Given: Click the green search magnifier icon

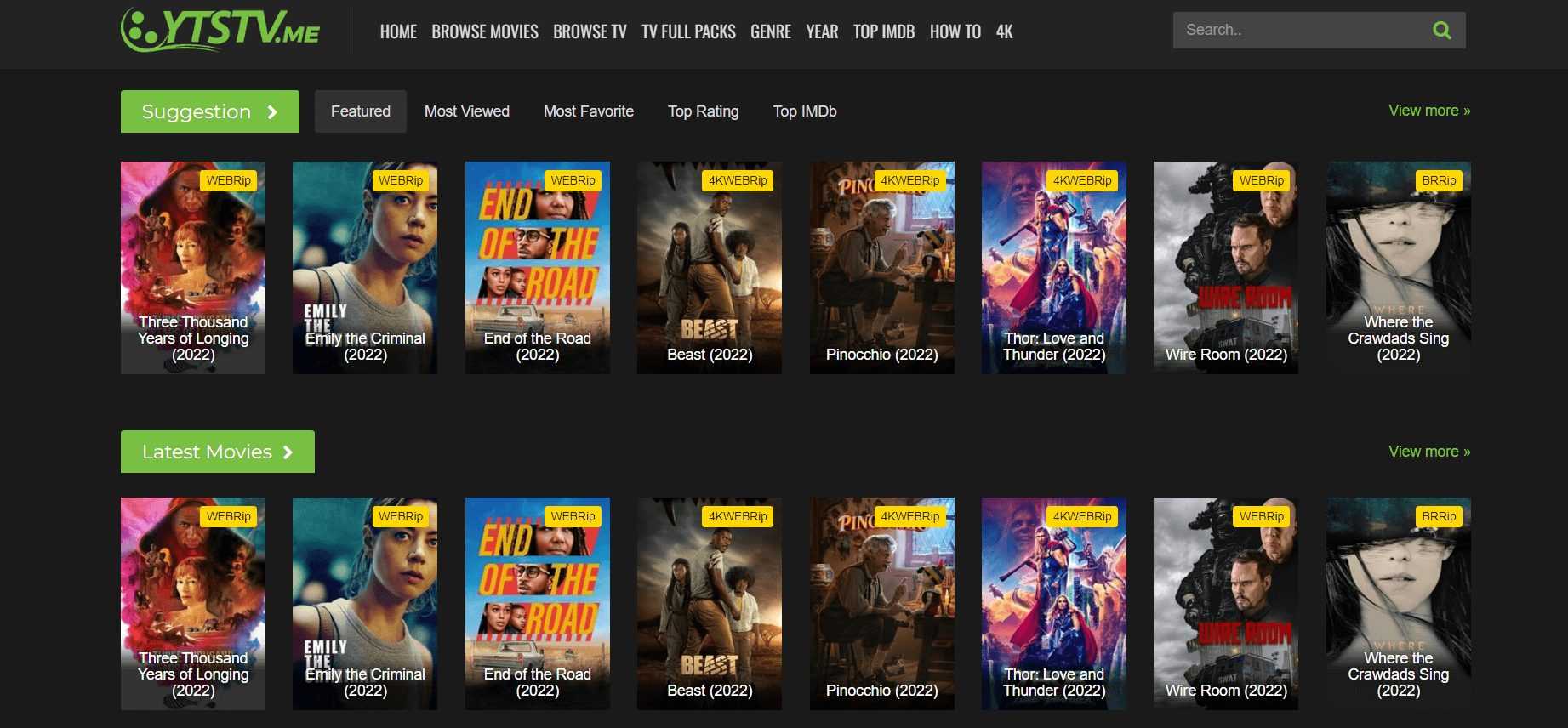Looking at the screenshot, I should coord(1441,31).
